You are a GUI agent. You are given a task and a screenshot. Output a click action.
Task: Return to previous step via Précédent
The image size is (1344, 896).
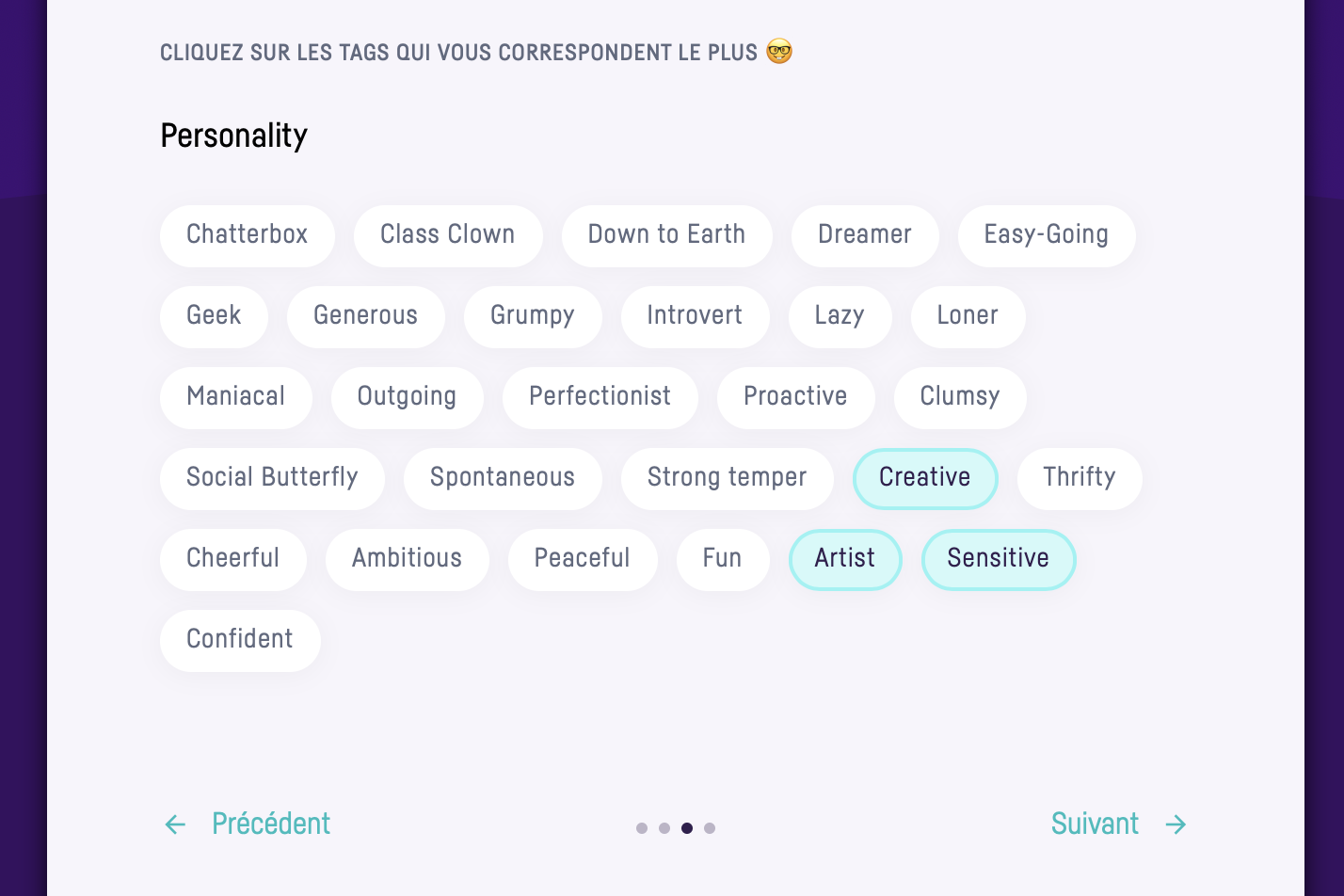tap(271, 824)
